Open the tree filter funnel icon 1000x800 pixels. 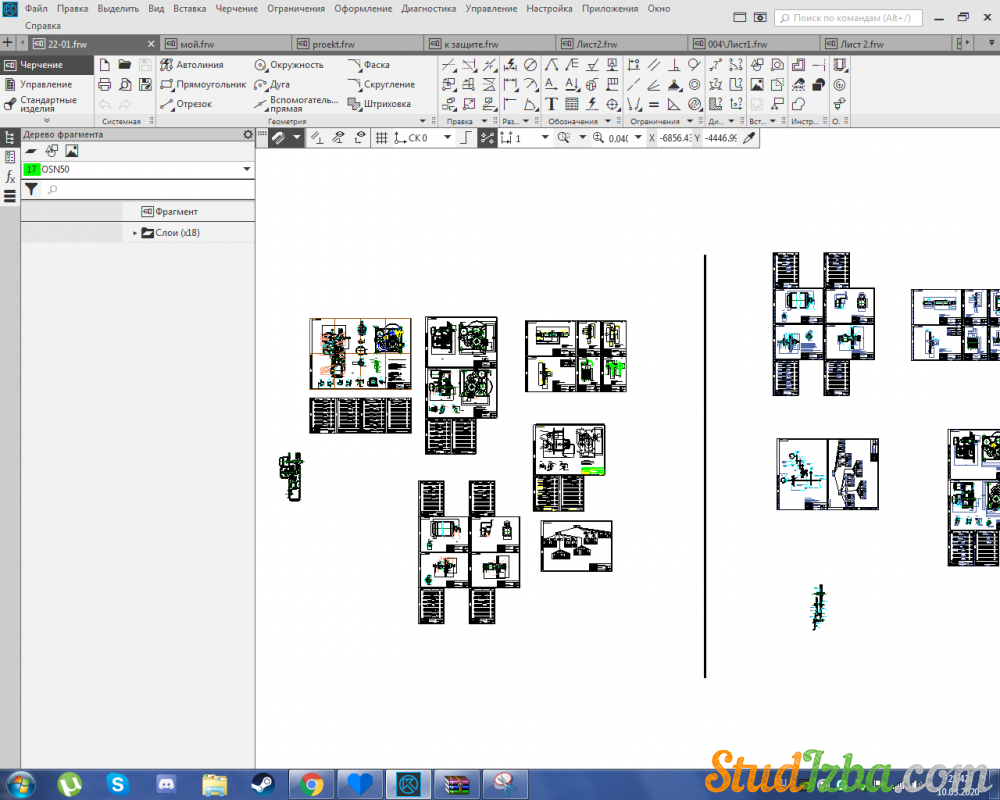pyautogui.click(x=31, y=189)
